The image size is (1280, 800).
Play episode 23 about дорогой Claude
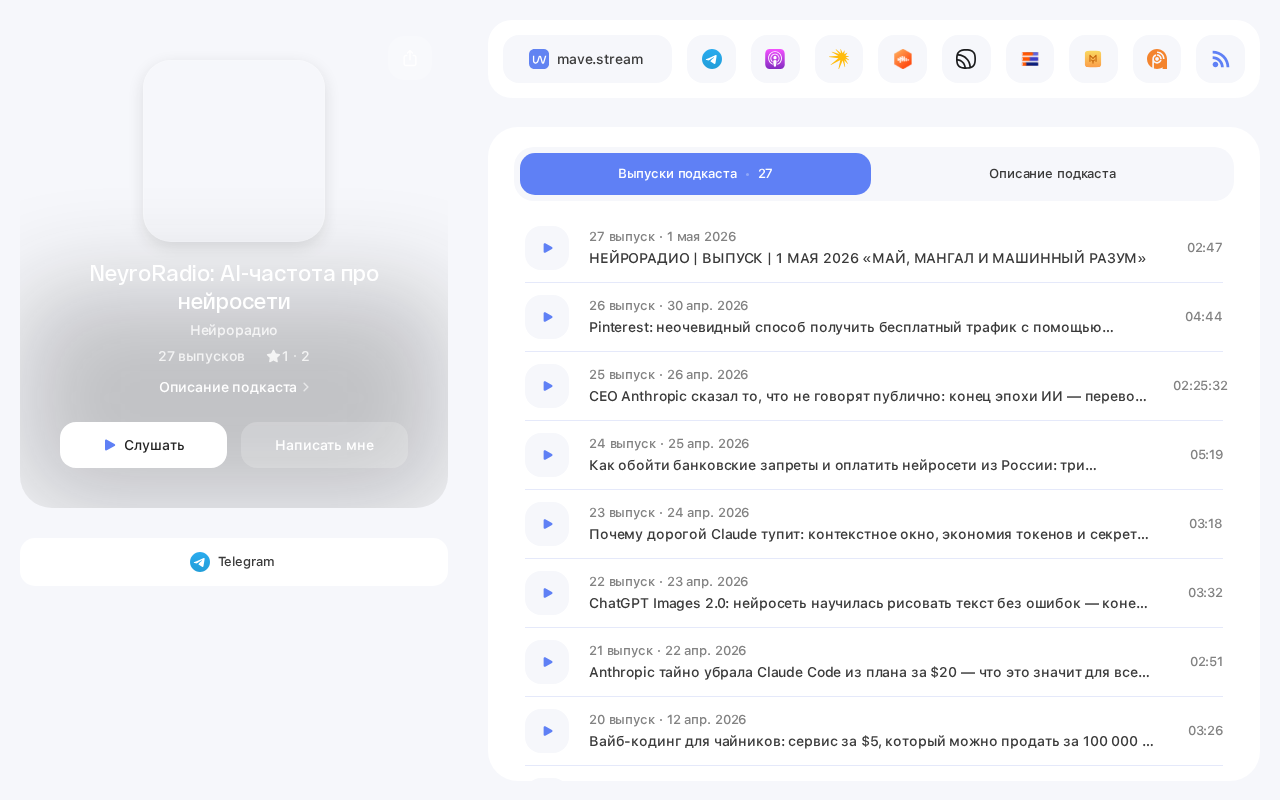click(547, 524)
